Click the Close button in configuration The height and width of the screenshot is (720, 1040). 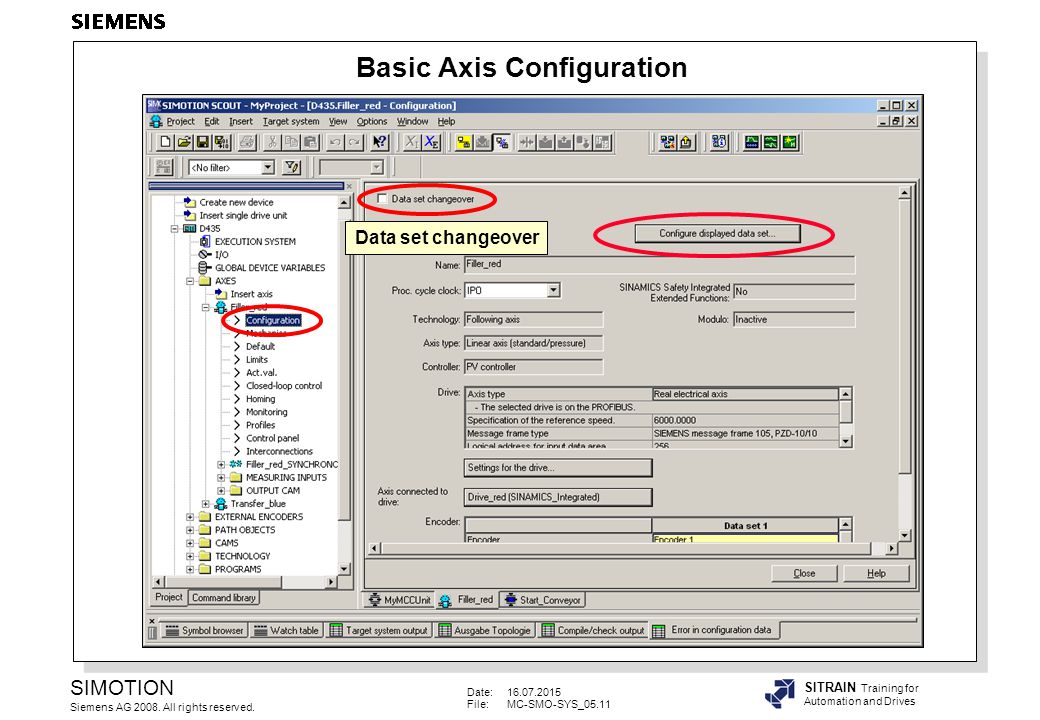(804, 573)
